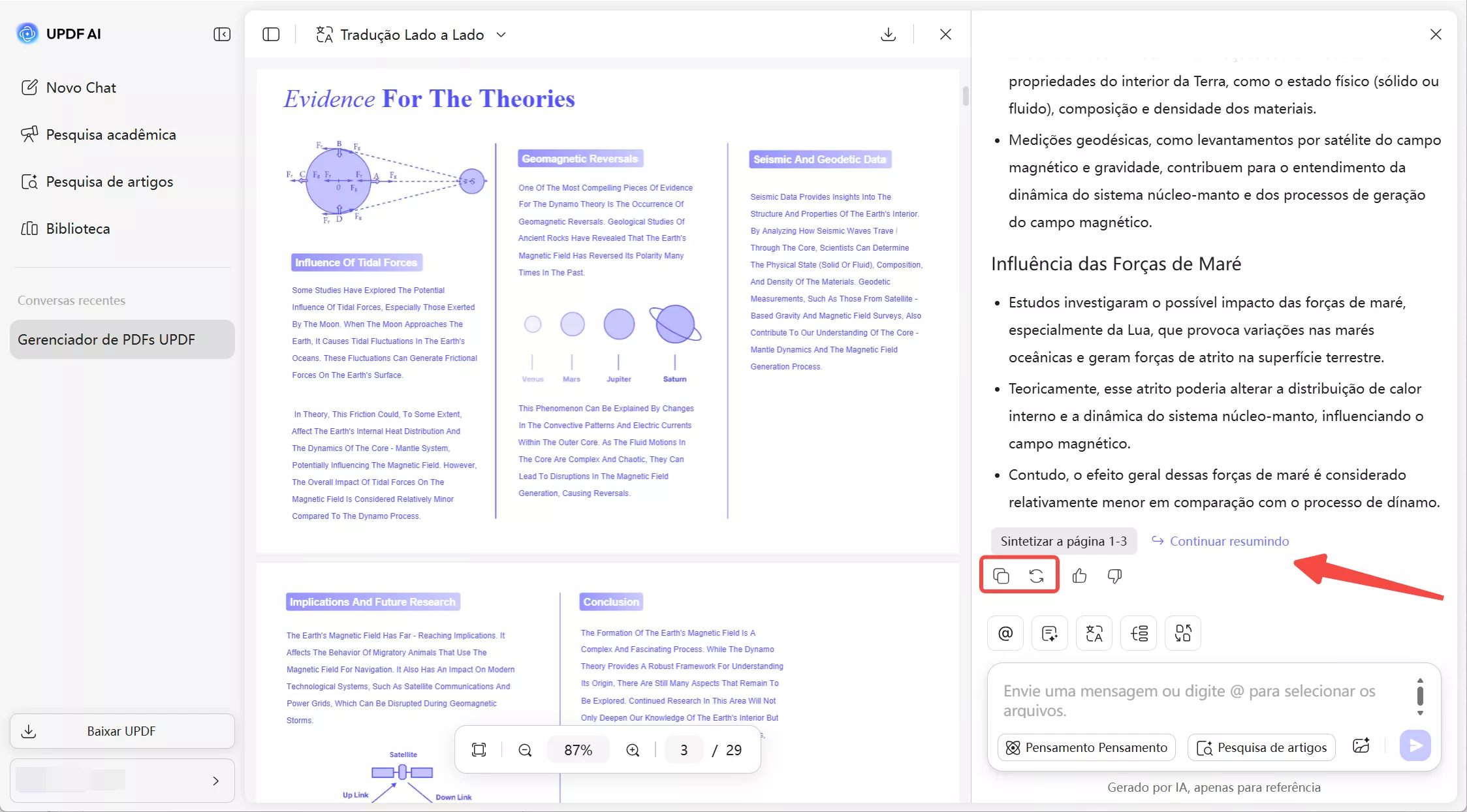Collapse the UPDF AI left sidebar
Image resolution: width=1467 pixels, height=812 pixels.
(x=222, y=34)
